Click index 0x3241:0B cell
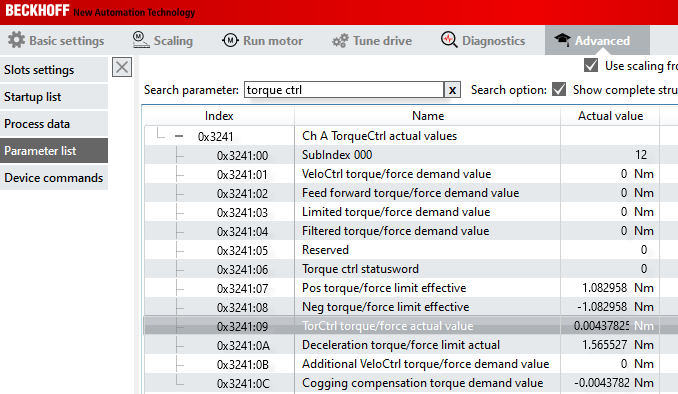678x394 pixels. click(x=243, y=365)
